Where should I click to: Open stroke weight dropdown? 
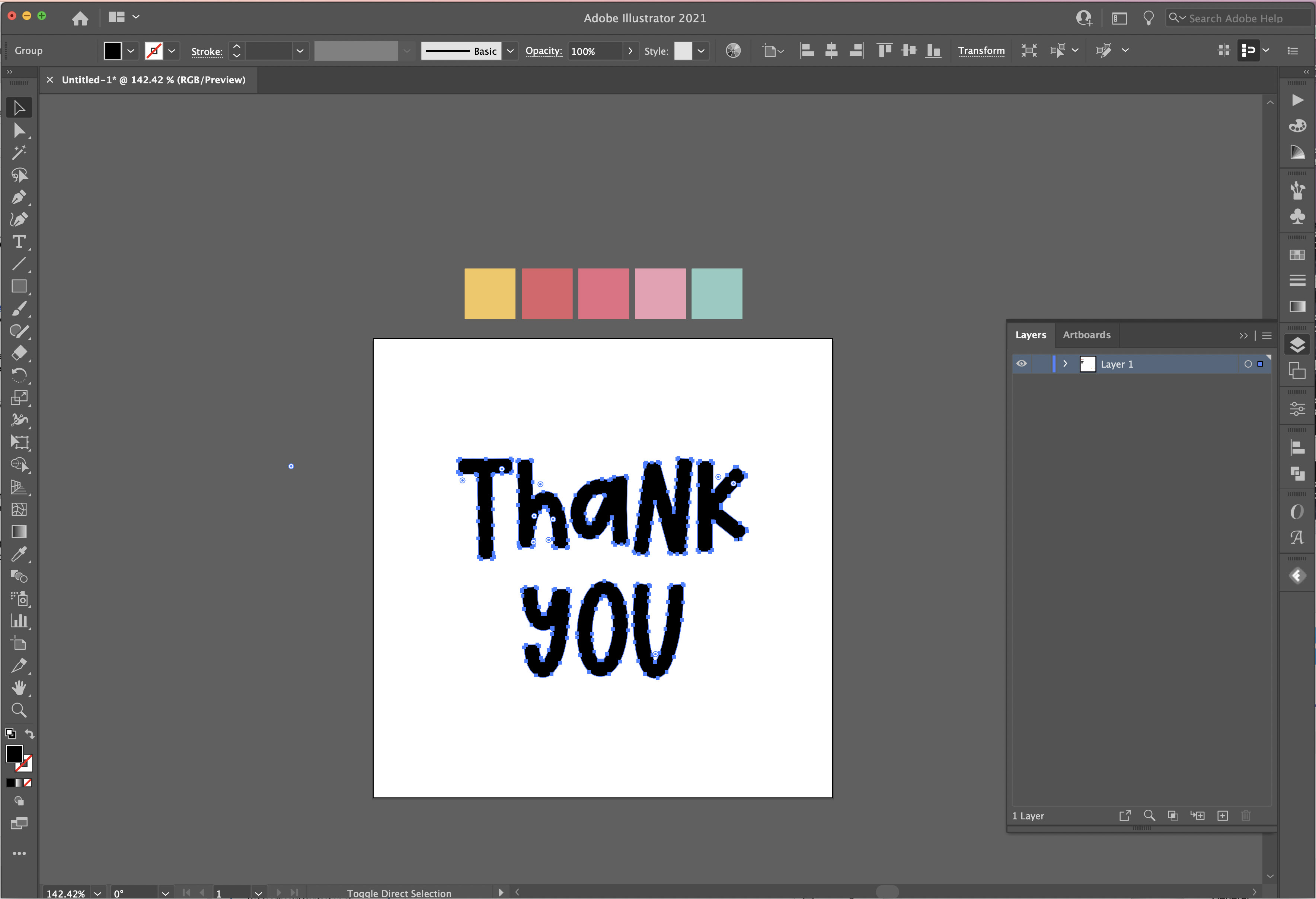point(300,51)
